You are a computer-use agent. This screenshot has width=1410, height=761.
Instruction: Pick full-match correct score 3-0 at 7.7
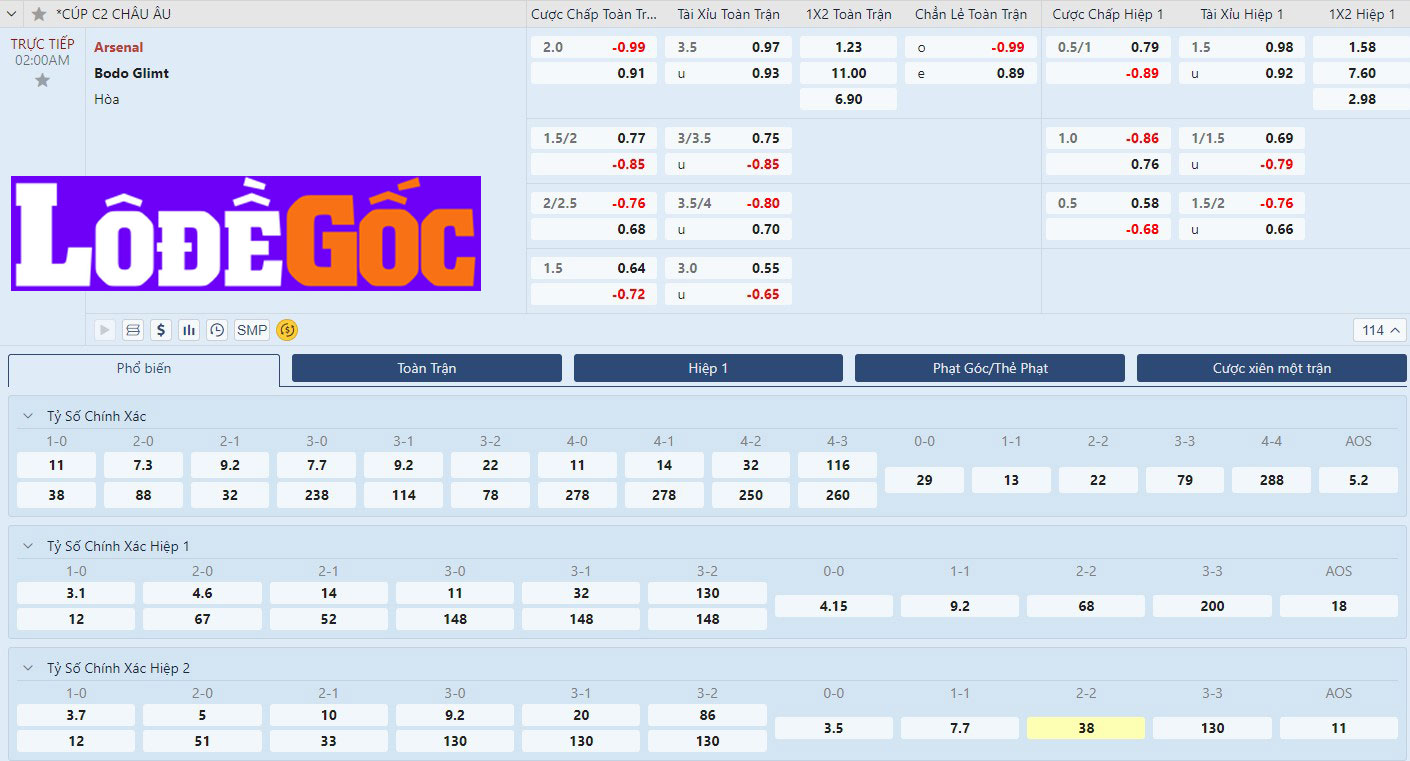tap(317, 465)
